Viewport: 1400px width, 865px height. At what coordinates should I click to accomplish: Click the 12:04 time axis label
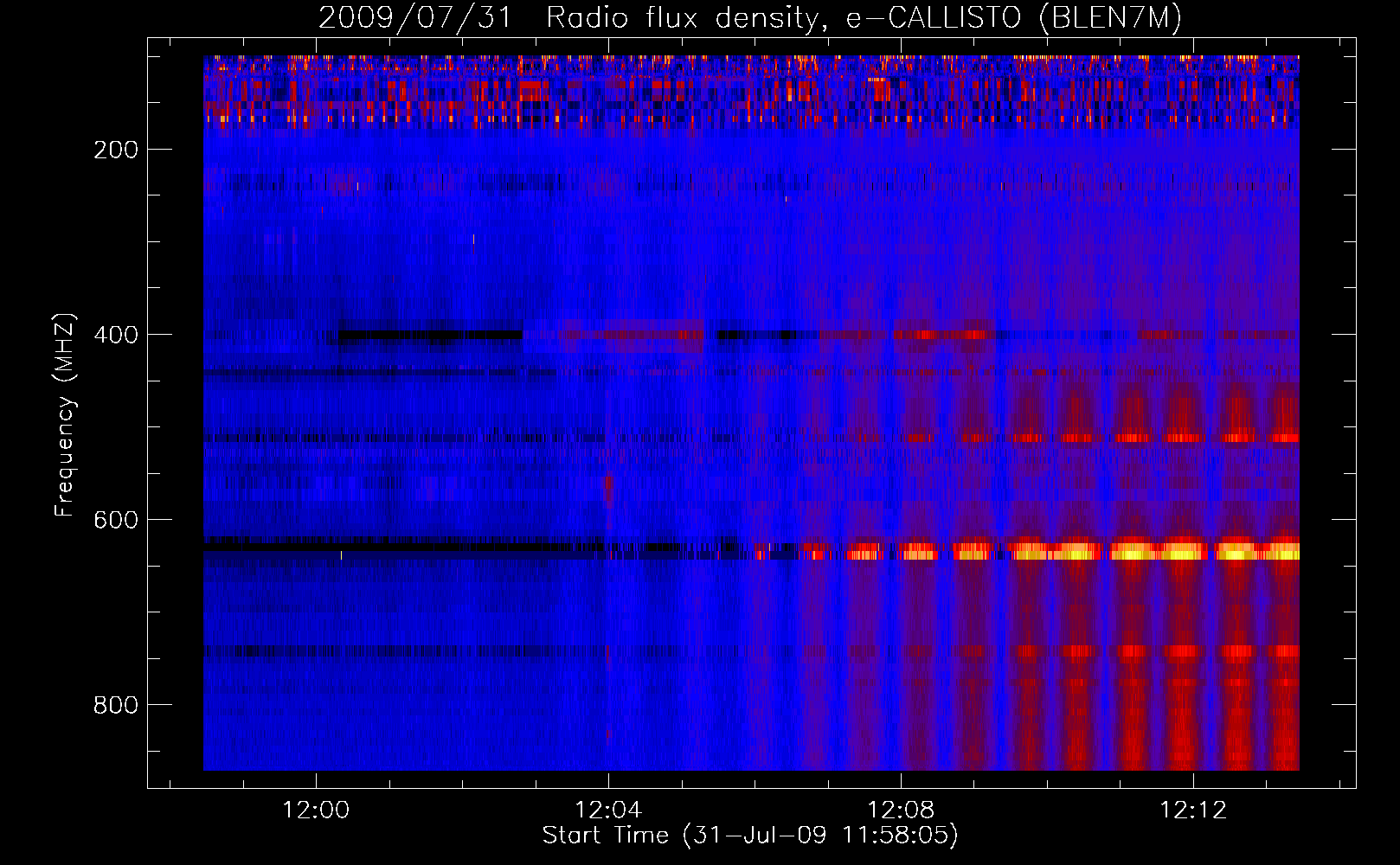[608, 811]
